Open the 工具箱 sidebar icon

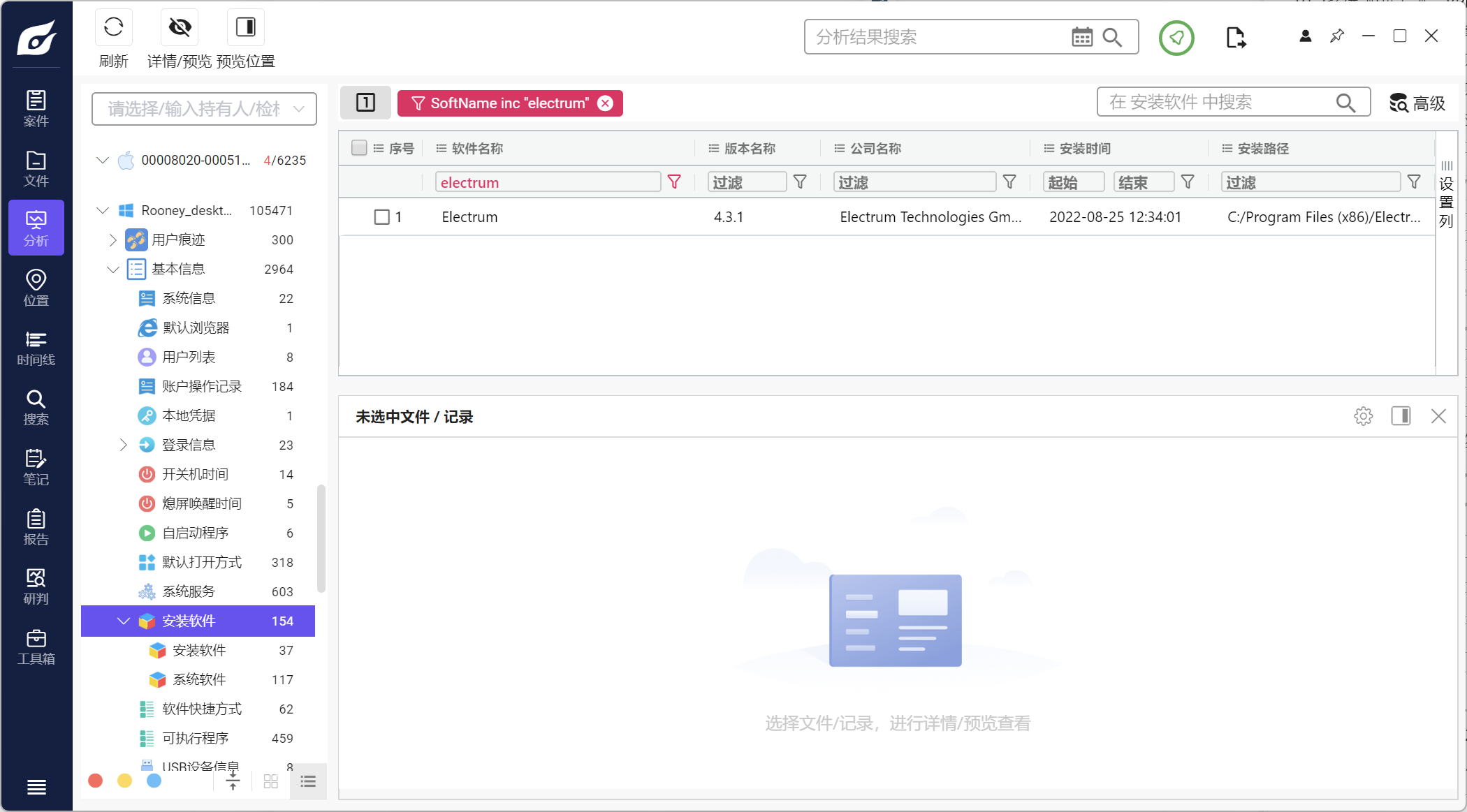tap(36, 646)
